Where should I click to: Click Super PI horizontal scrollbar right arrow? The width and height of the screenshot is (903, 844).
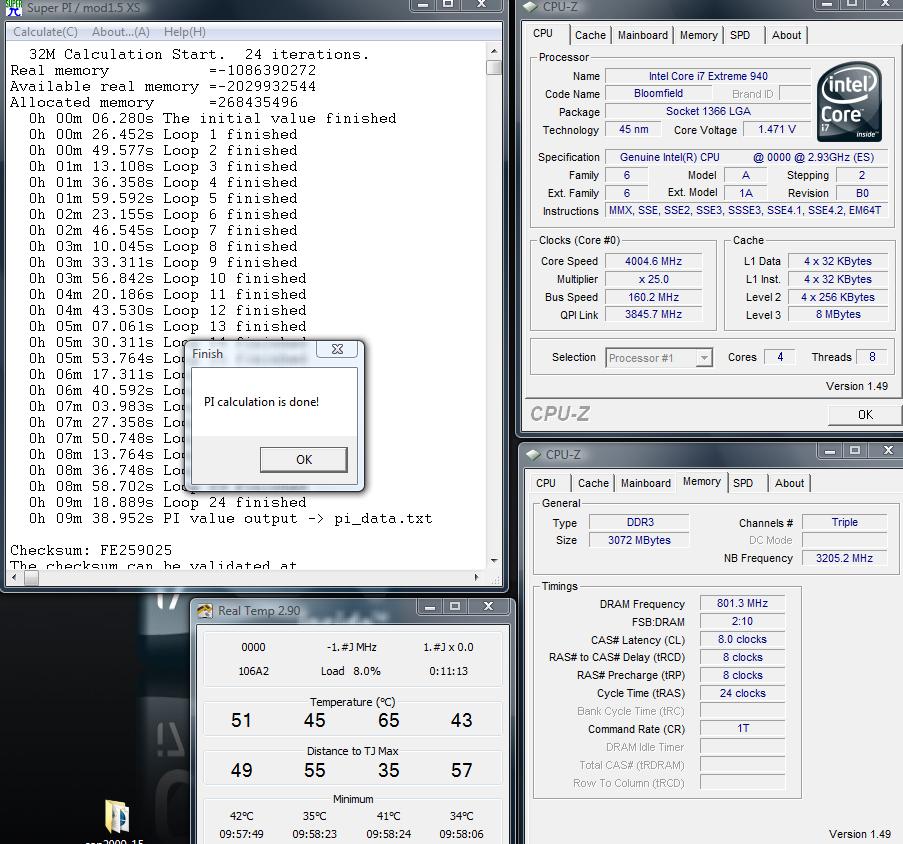pyautogui.click(x=476, y=577)
